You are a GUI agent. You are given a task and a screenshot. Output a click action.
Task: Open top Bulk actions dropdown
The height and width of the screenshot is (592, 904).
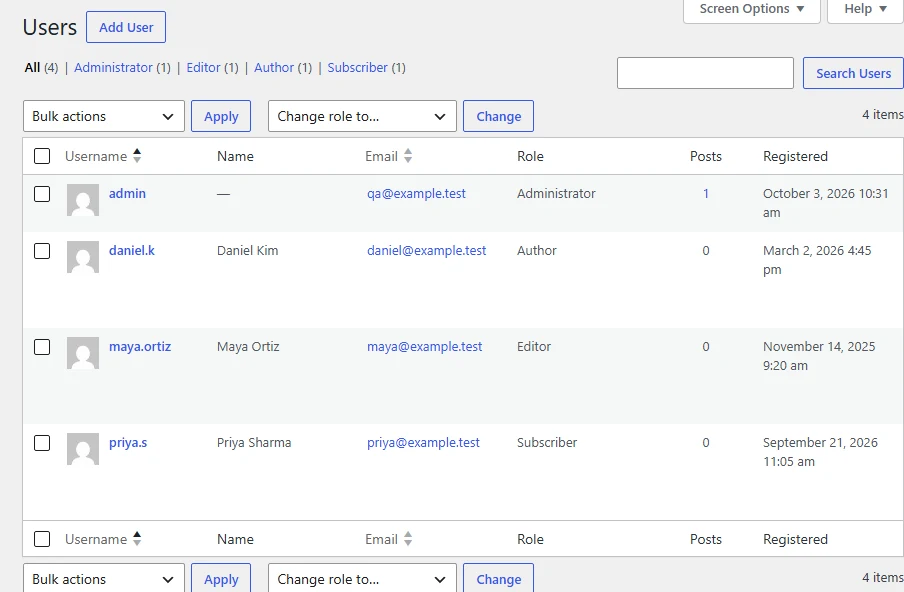click(x=104, y=116)
